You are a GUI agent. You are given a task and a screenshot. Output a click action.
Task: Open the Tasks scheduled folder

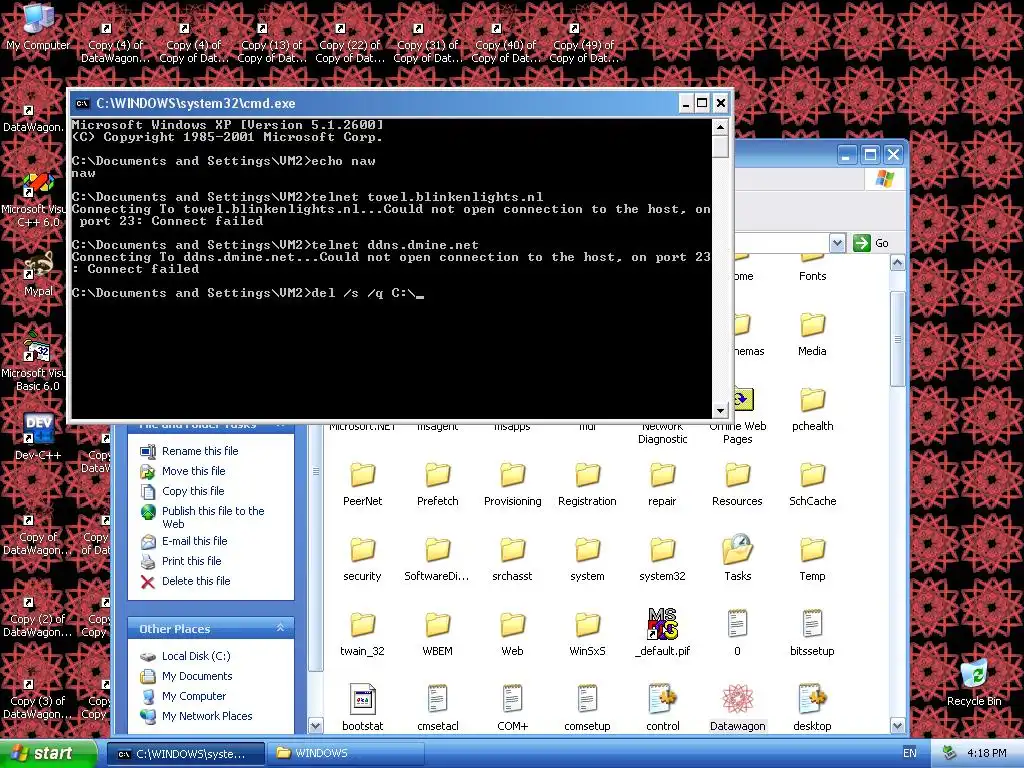tap(737, 558)
